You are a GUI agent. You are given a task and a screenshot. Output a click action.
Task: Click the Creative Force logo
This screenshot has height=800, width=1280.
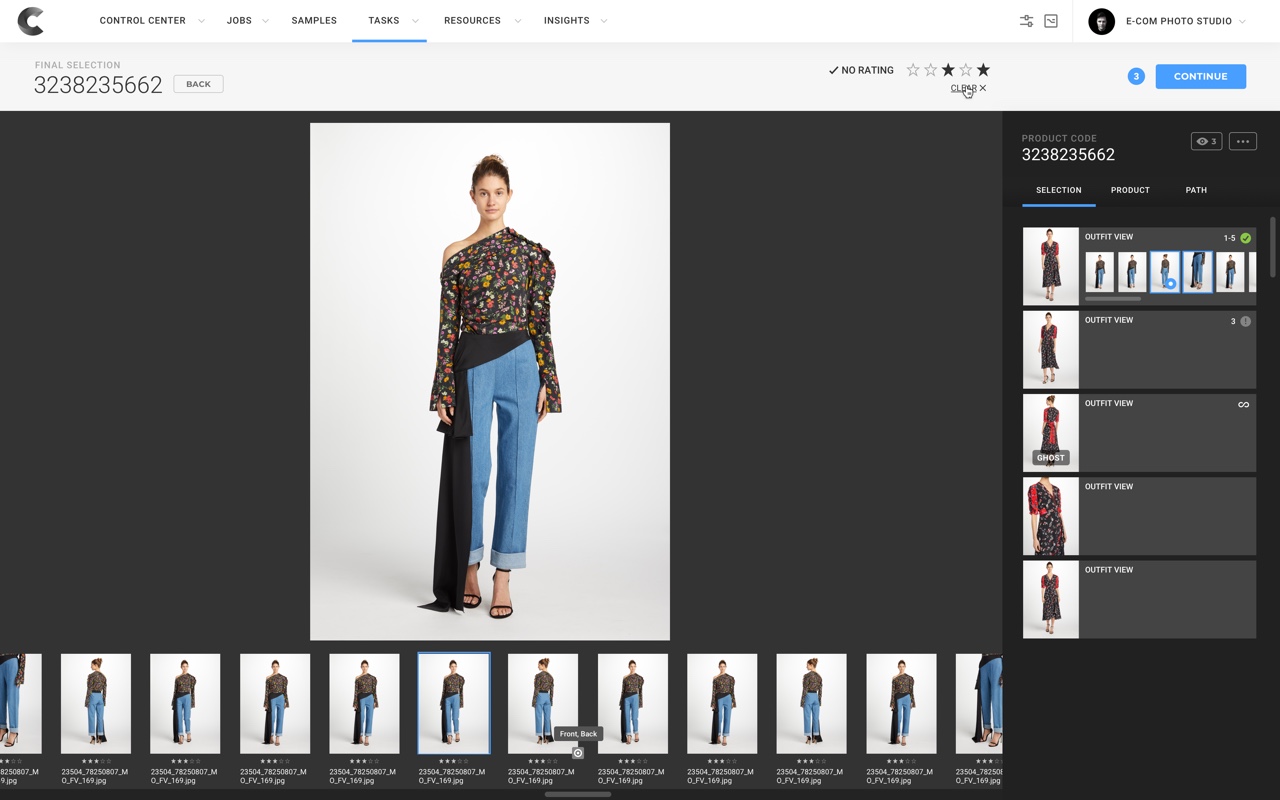click(31, 21)
